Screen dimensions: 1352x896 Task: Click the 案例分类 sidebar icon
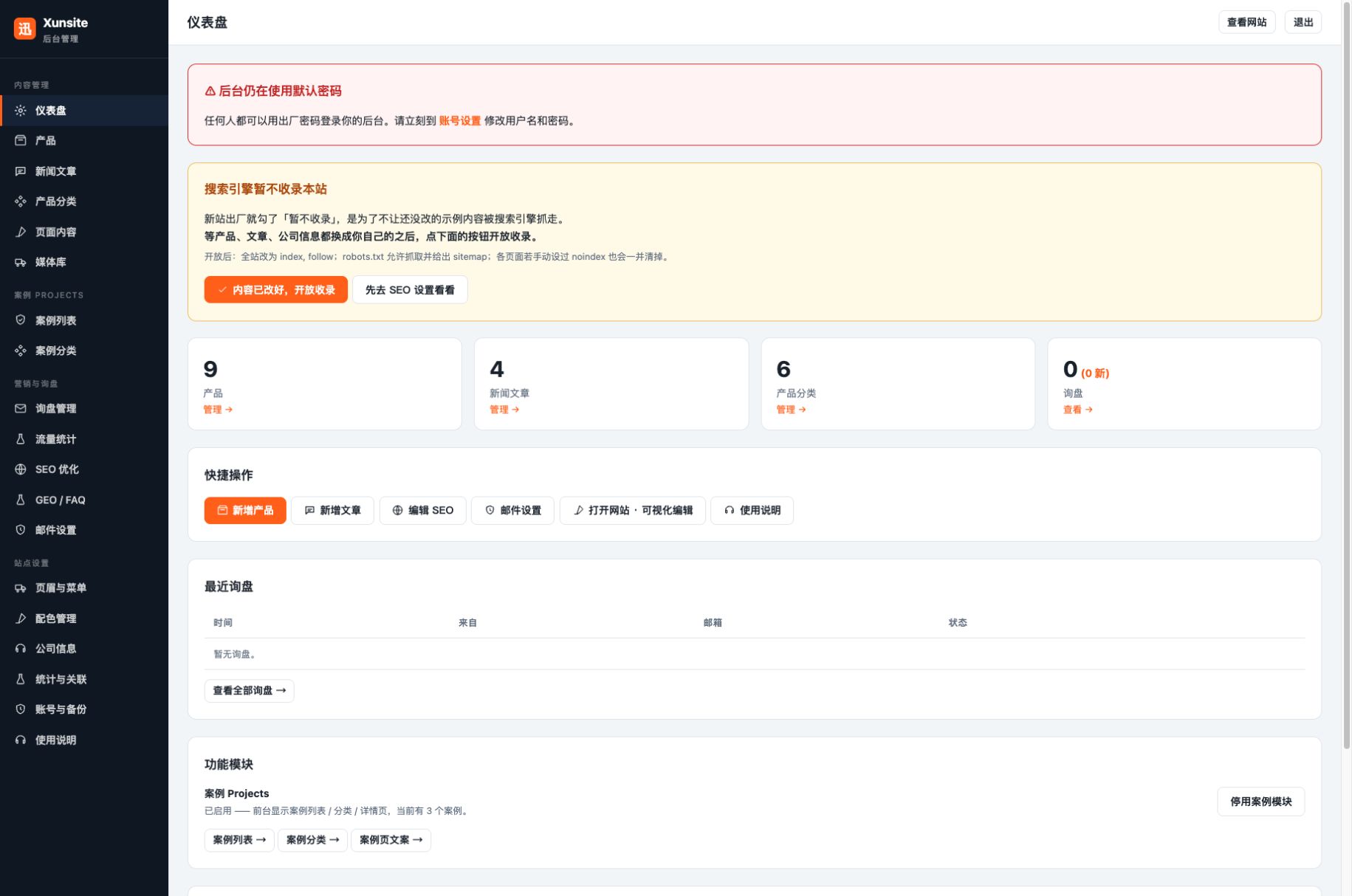(21, 351)
